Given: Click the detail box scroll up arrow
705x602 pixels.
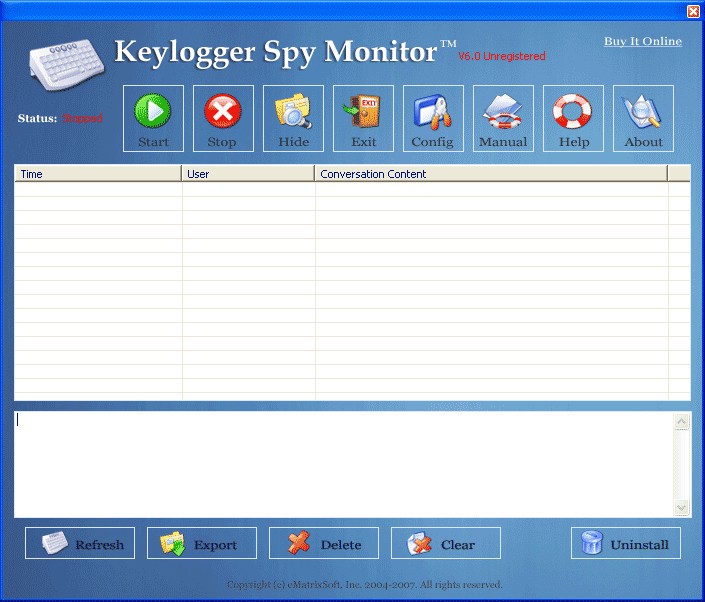Looking at the screenshot, I should (x=682, y=421).
